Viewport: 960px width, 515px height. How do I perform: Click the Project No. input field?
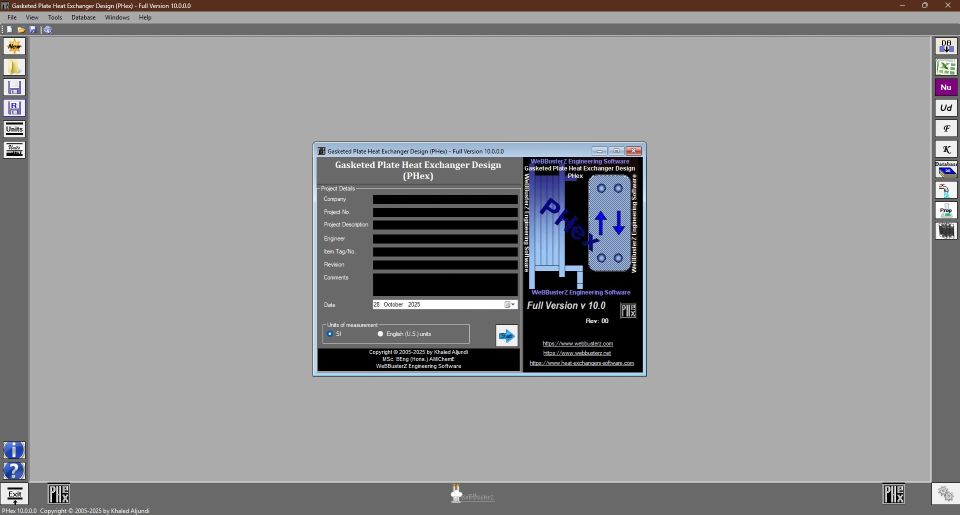[445, 212]
